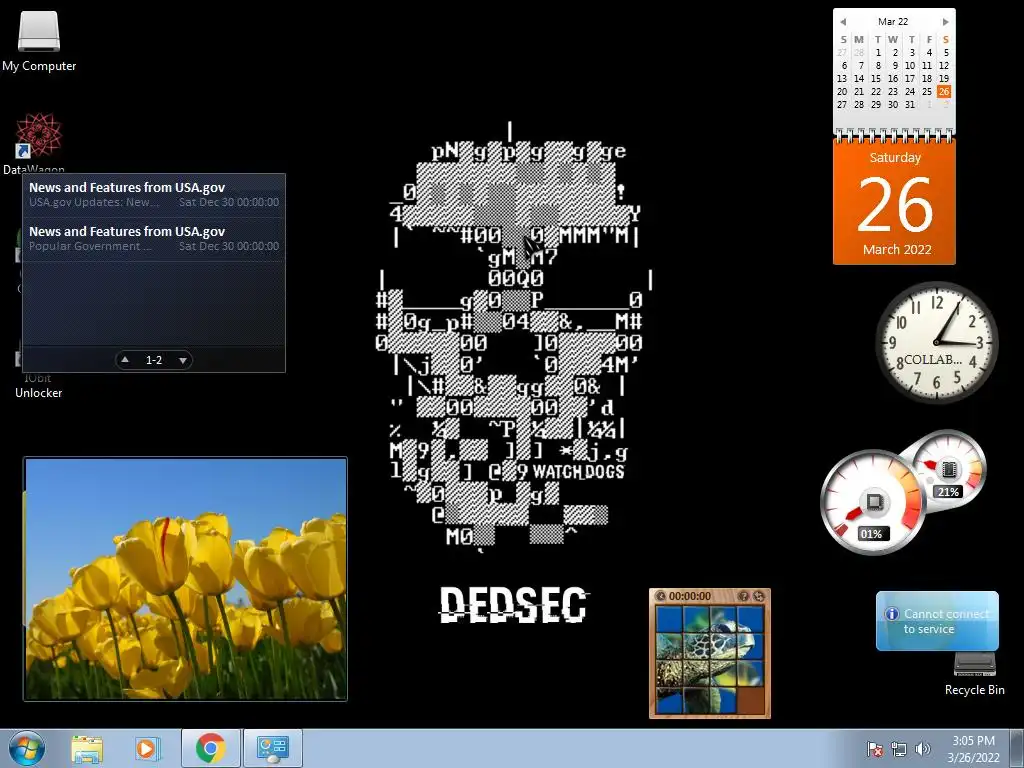
Task: Click the puzzle timer reading 00:00:00
Action: [690, 596]
